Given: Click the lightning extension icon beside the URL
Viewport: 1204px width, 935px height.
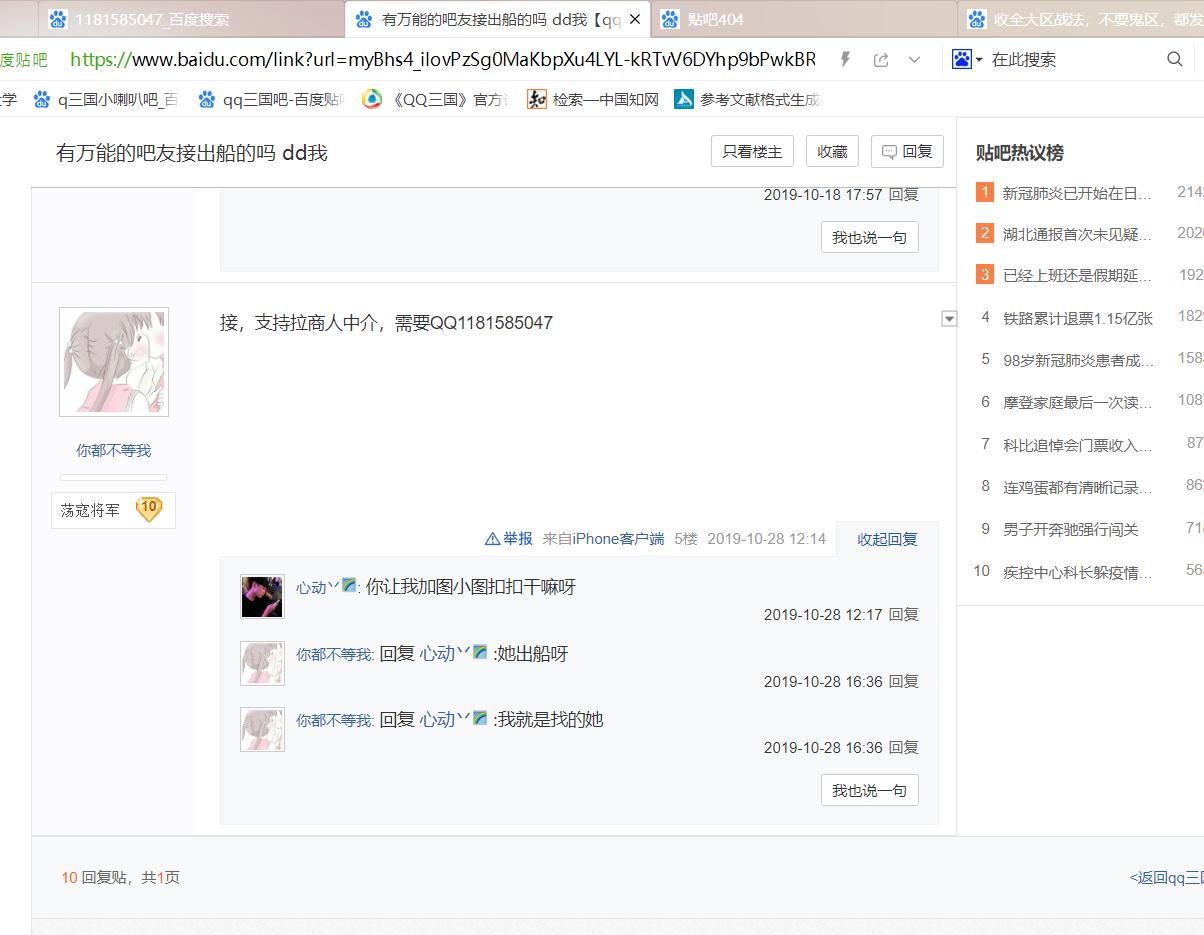Looking at the screenshot, I should [x=845, y=59].
